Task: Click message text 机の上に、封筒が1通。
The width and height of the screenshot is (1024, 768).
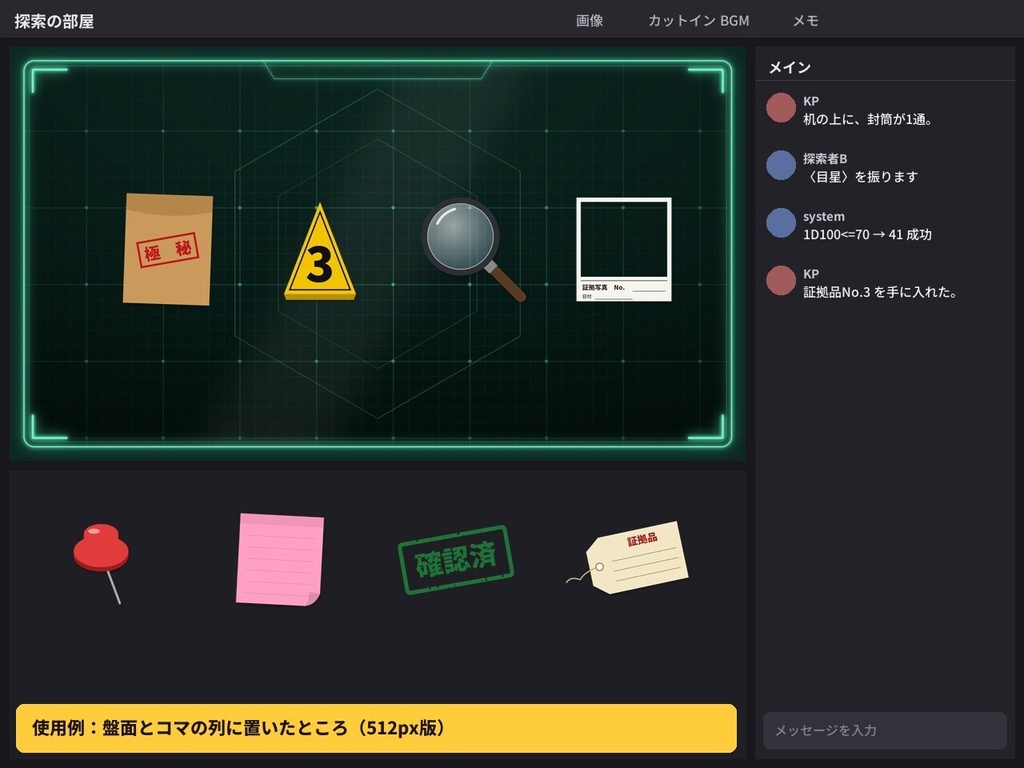Action: point(868,120)
